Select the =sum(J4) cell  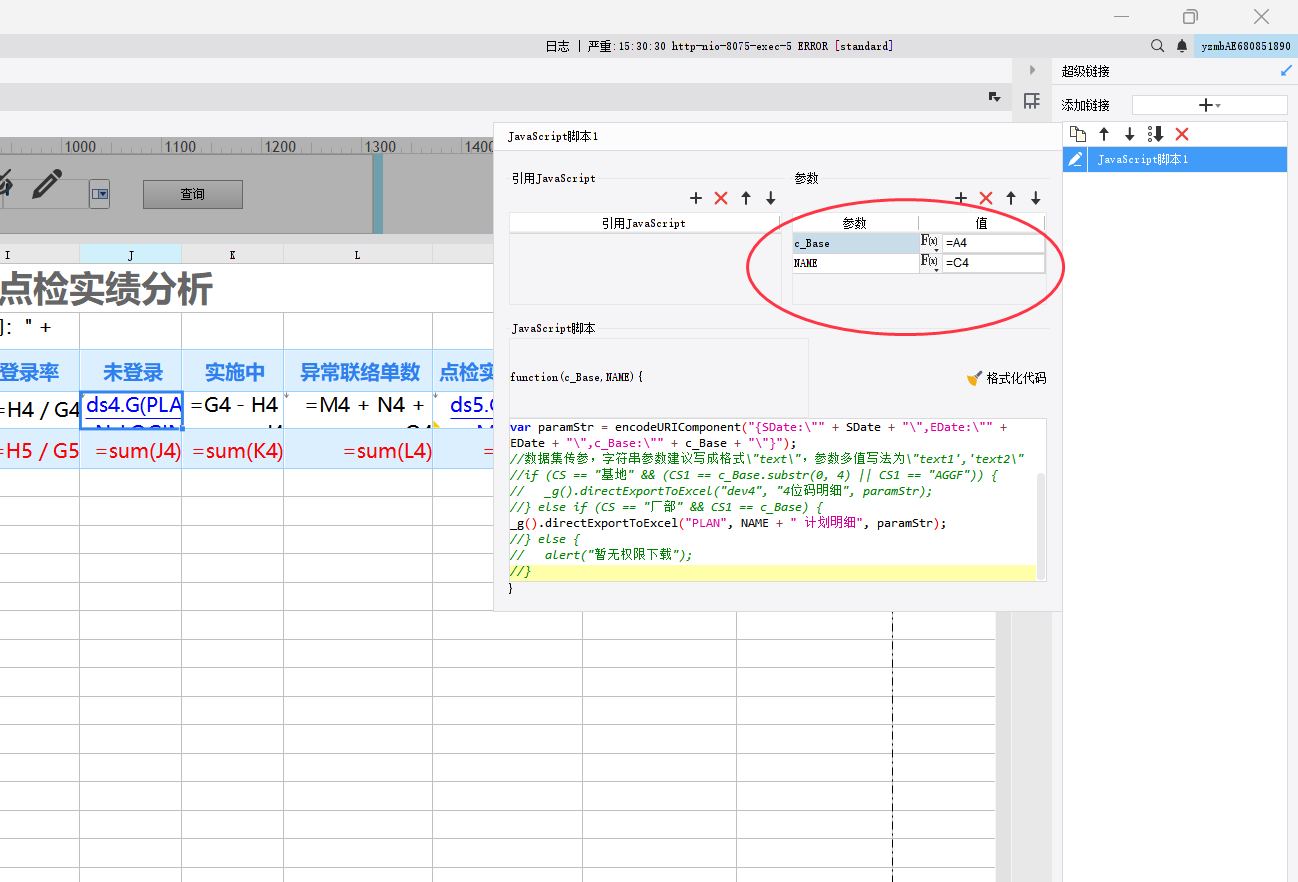(x=131, y=450)
